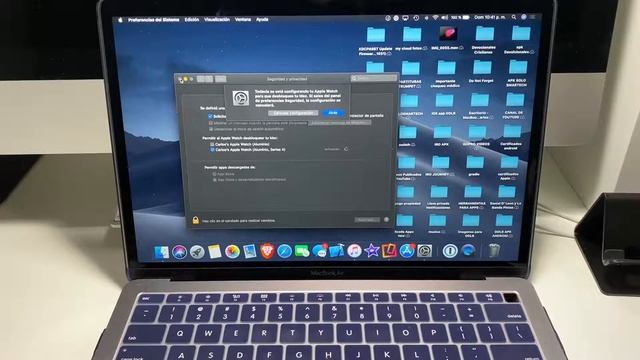Click the show-all grid toolbar button
The width and height of the screenshot is (640, 360).
coord(220,79)
